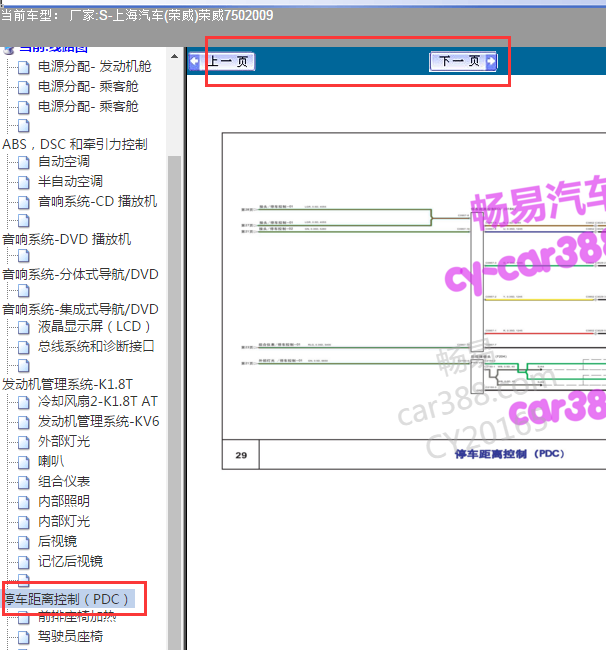
Task: Click page number 29 in diagram footer
Action: coord(241,455)
